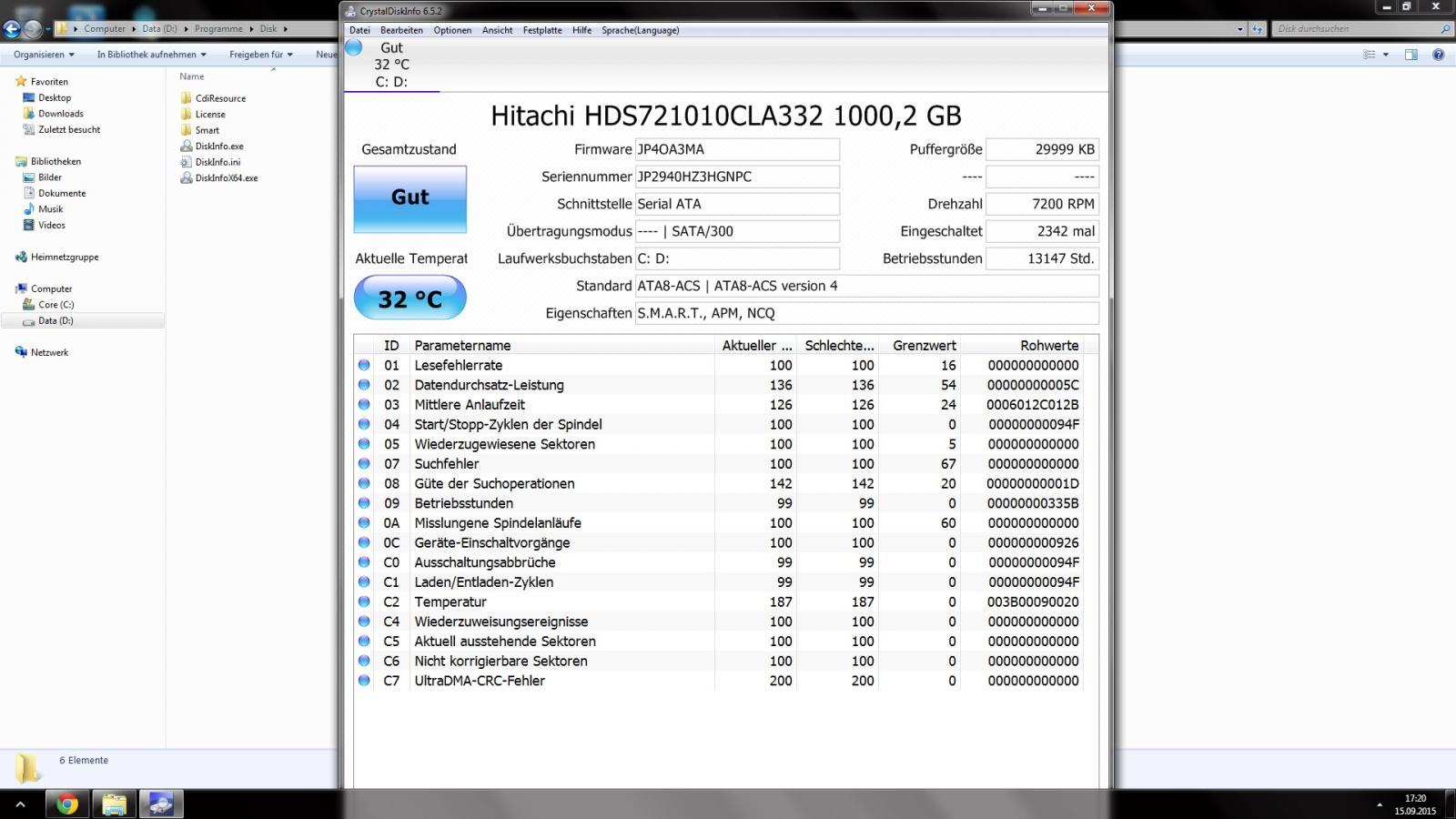Expand the Explorer address bar history dropdown
The height and width of the screenshot is (819, 1456).
(1239, 29)
